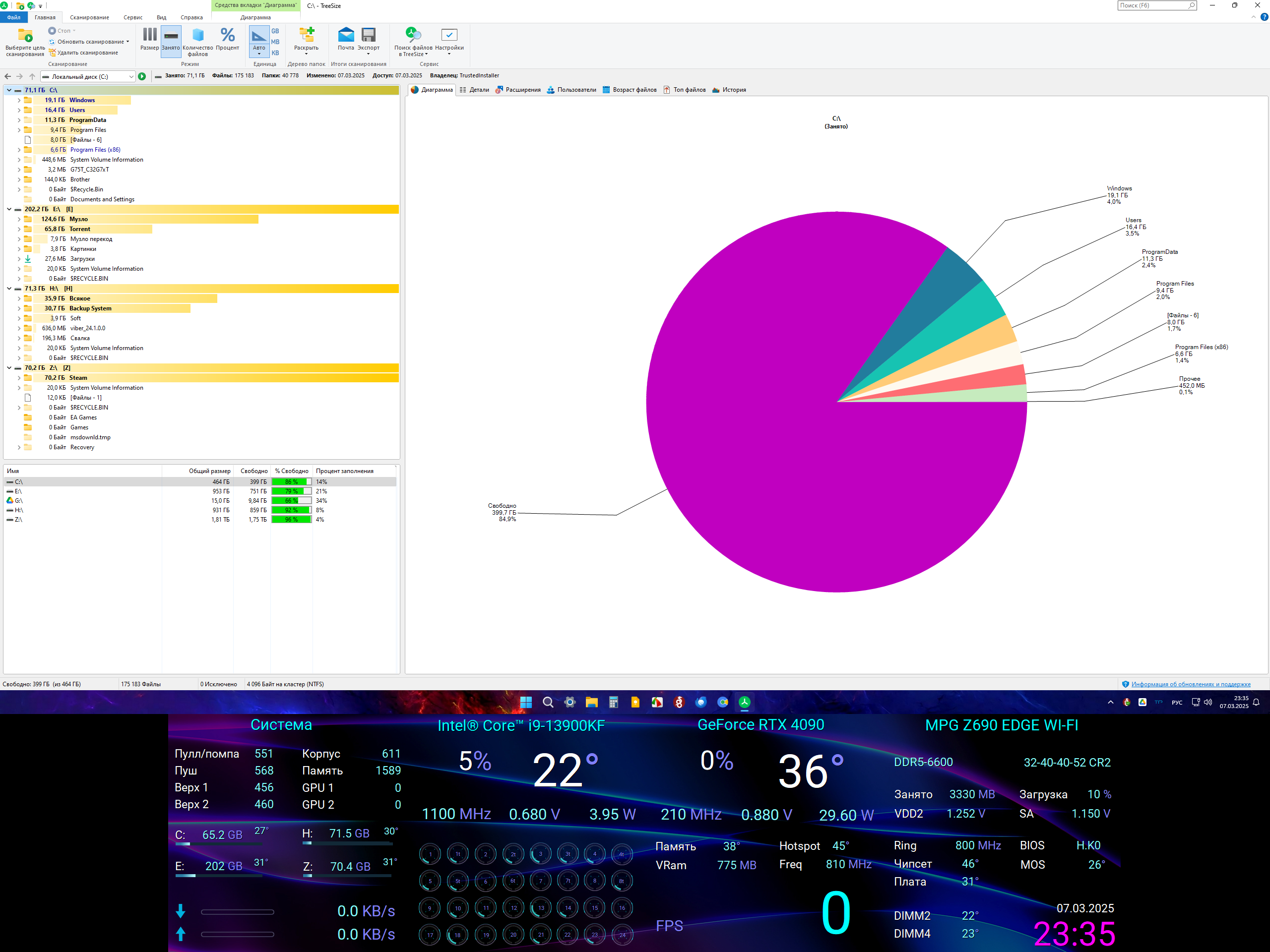Expand the Windows folder in tree
The width and height of the screenshot is (1270, 952).
[x=19, y=101]
